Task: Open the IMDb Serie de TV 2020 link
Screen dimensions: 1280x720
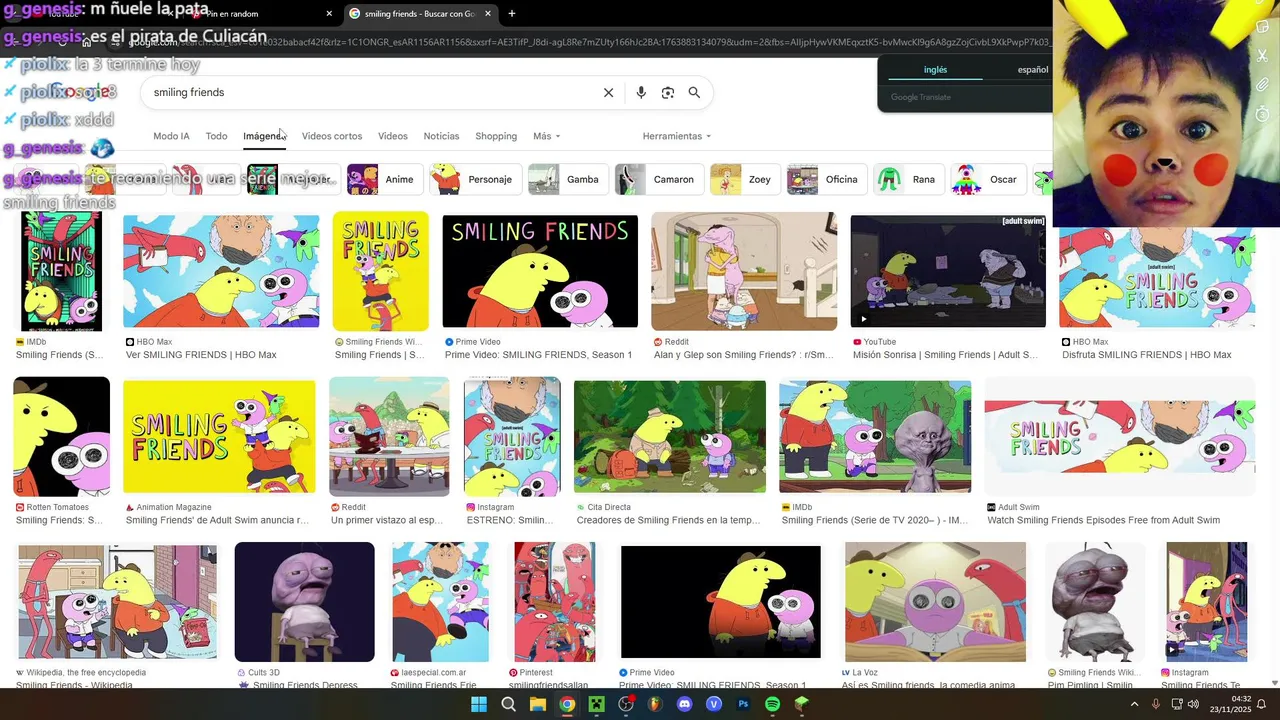Action: (874, 520)
